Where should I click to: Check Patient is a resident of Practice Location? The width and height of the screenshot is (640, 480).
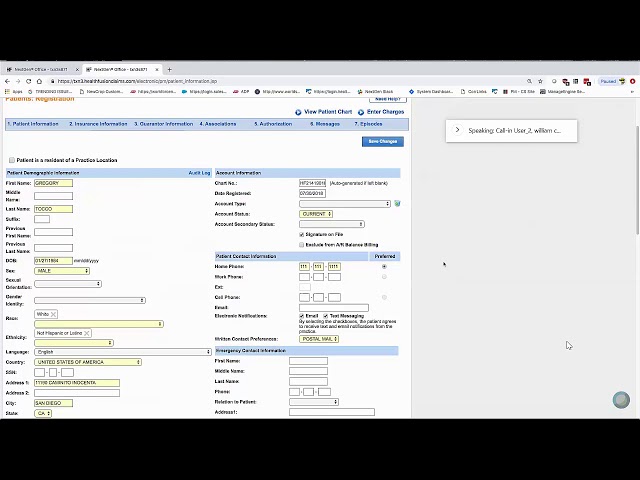pyautogui.click(x=12, y=160)
